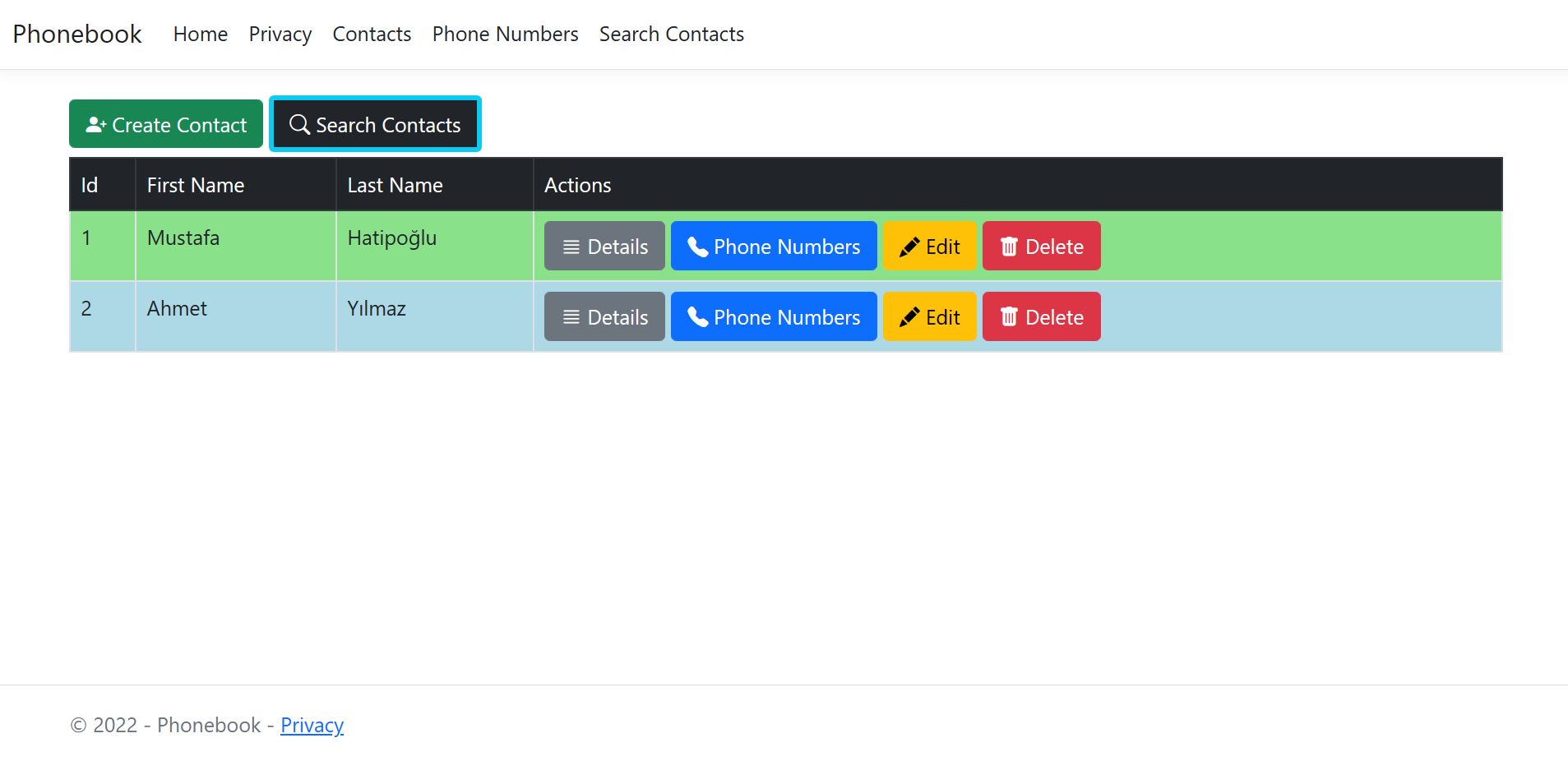Screen dimensions: 1568x761
Task: Select the Hatipoğlu last name cell
Action: coord(435,246)
